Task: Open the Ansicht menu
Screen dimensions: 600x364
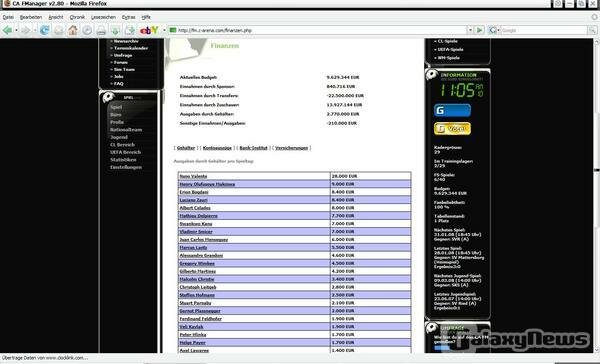Action: (56, 17)
